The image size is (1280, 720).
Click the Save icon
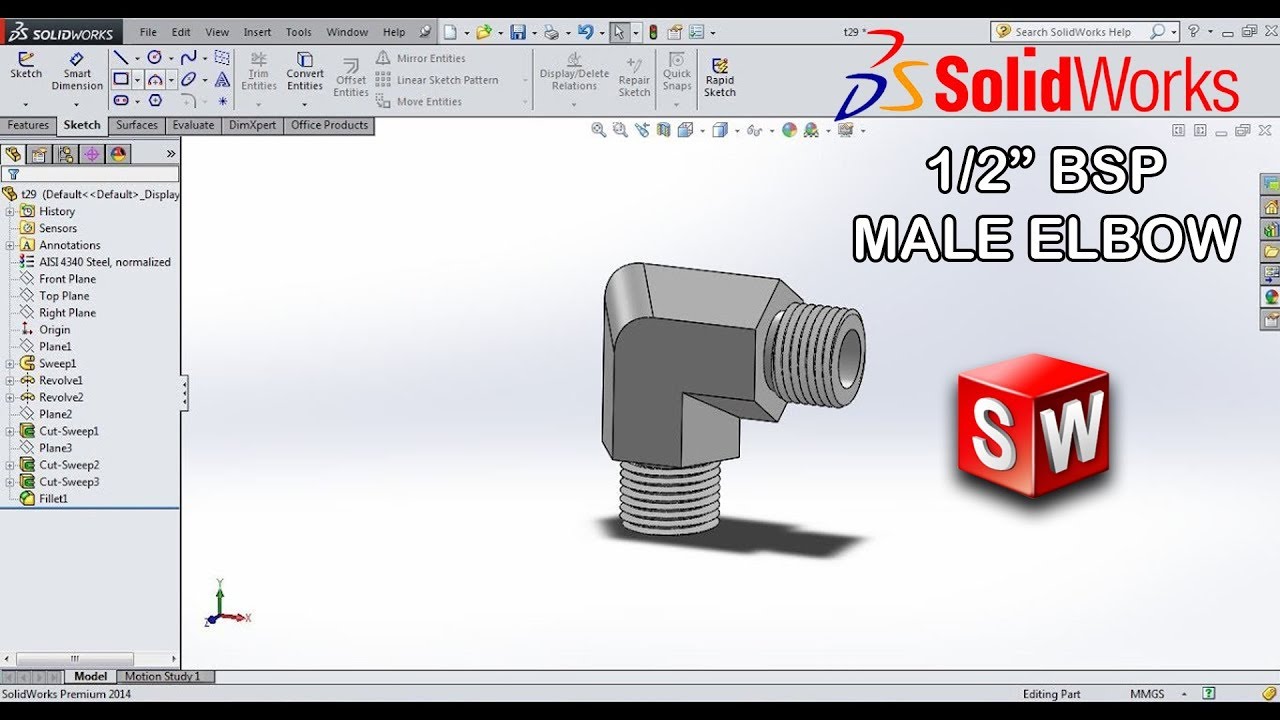(518, 32)
